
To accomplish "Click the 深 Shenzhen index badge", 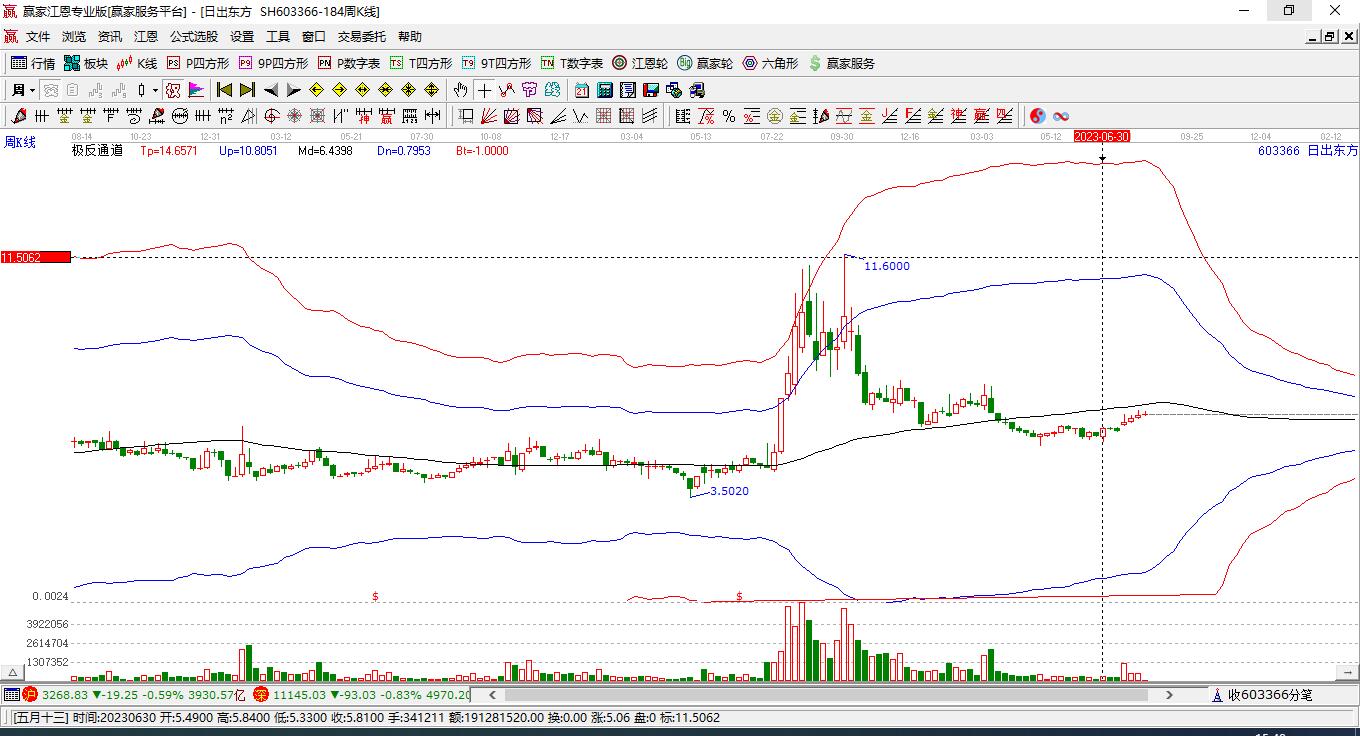I will [261, 694].
